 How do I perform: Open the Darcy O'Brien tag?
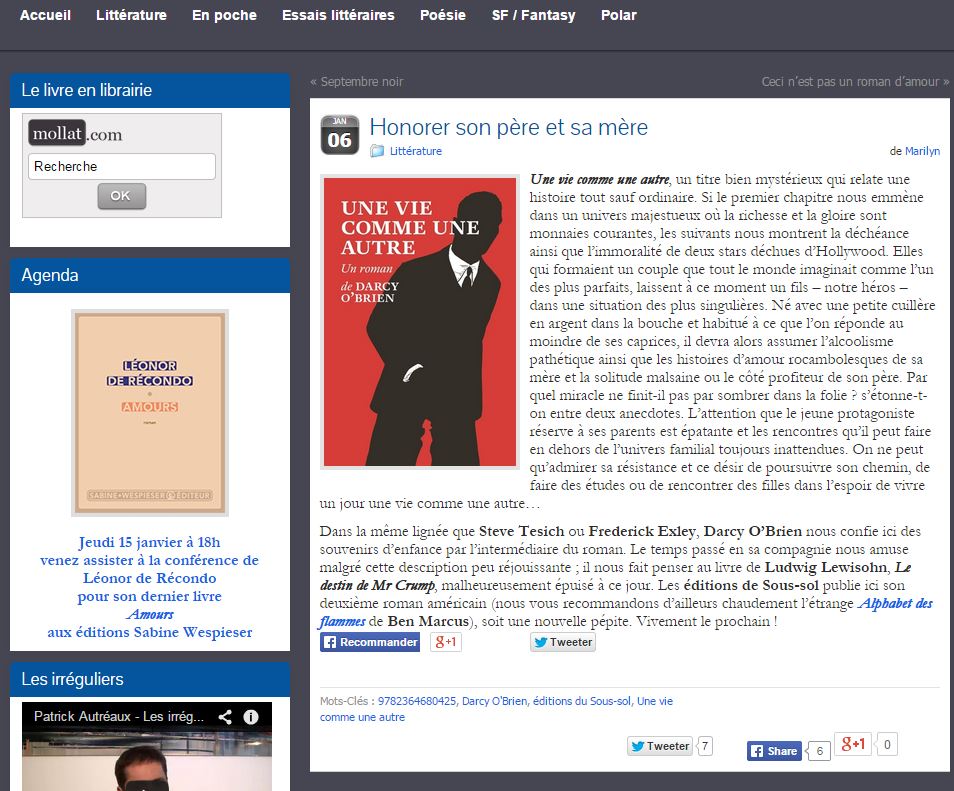coord(495,701)
